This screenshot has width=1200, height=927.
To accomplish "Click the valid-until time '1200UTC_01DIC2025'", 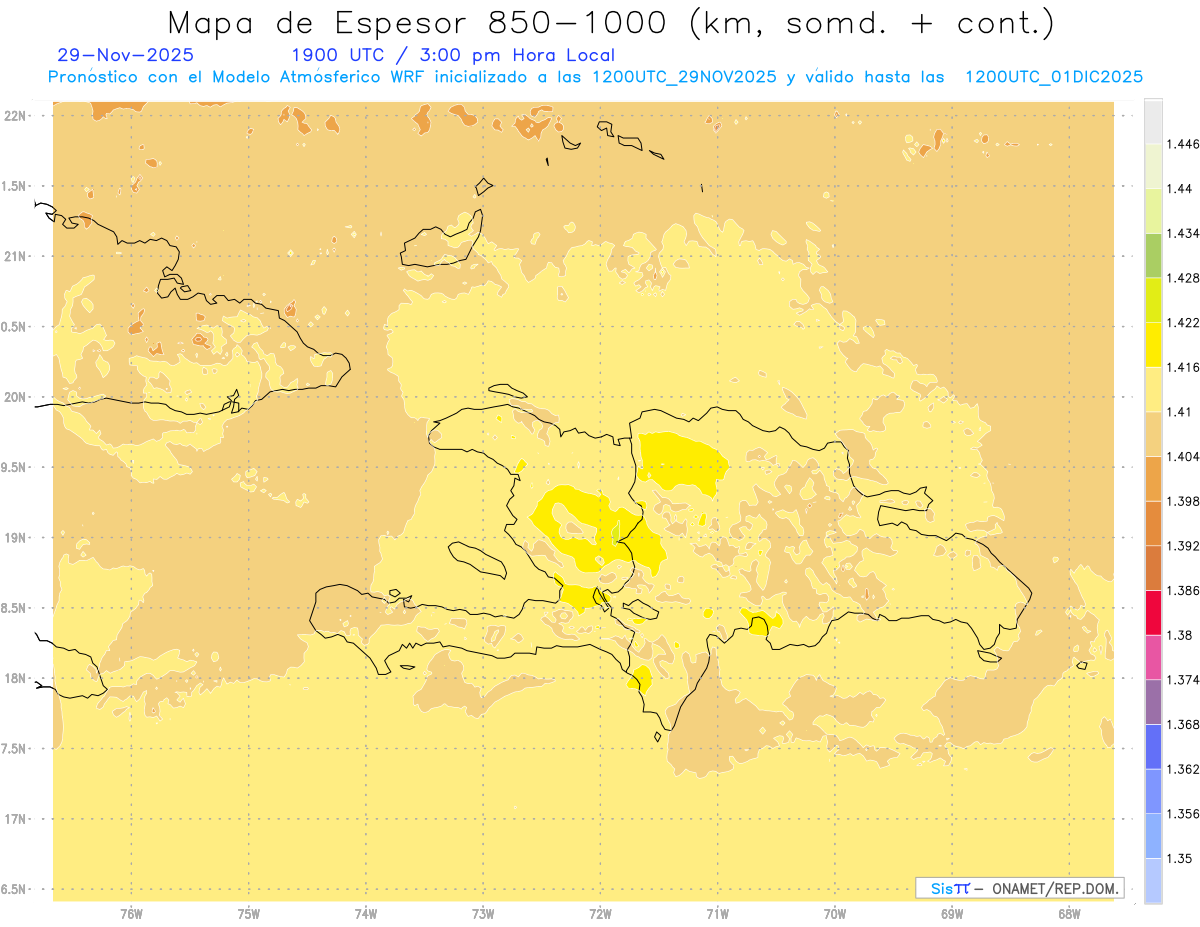I will tap(1053, 77).
